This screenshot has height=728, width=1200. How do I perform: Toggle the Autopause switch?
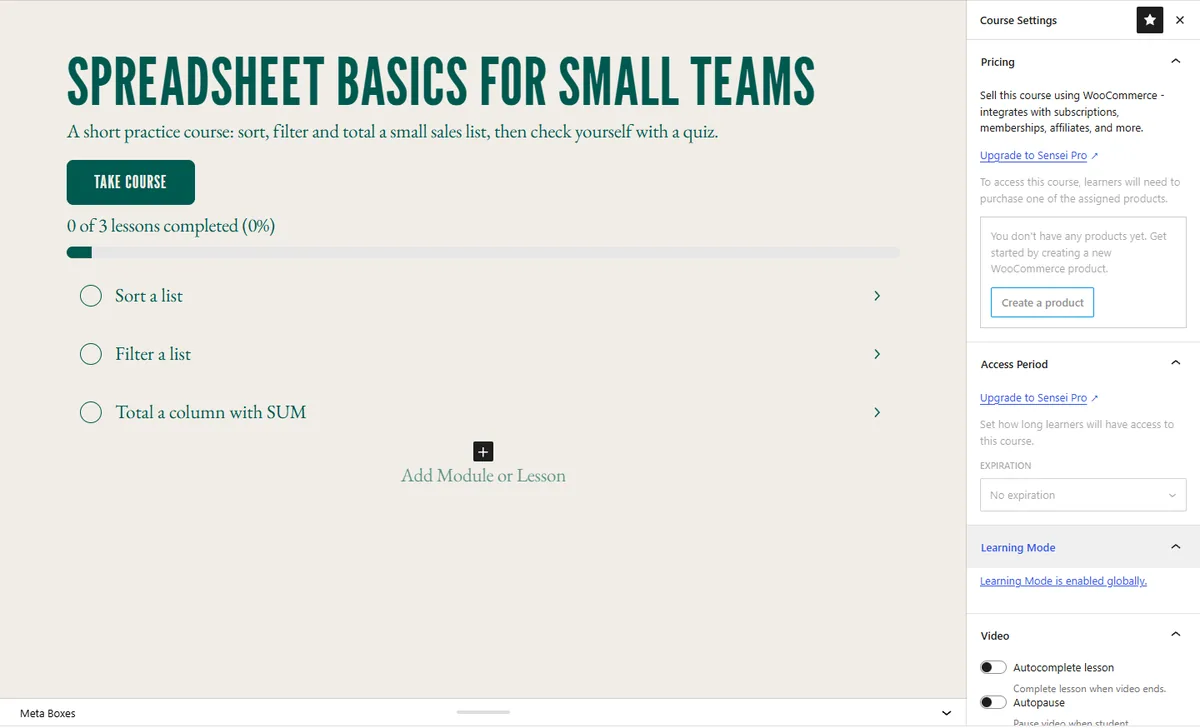[x=993, y=702]
